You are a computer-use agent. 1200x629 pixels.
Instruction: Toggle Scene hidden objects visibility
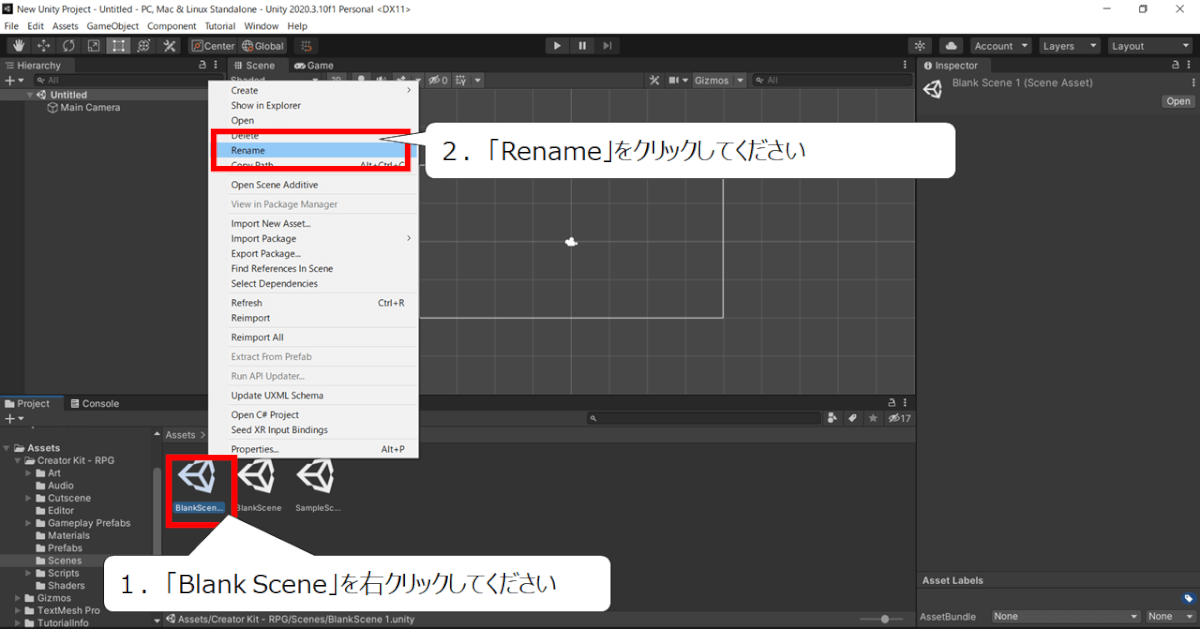tap(437, 80)
